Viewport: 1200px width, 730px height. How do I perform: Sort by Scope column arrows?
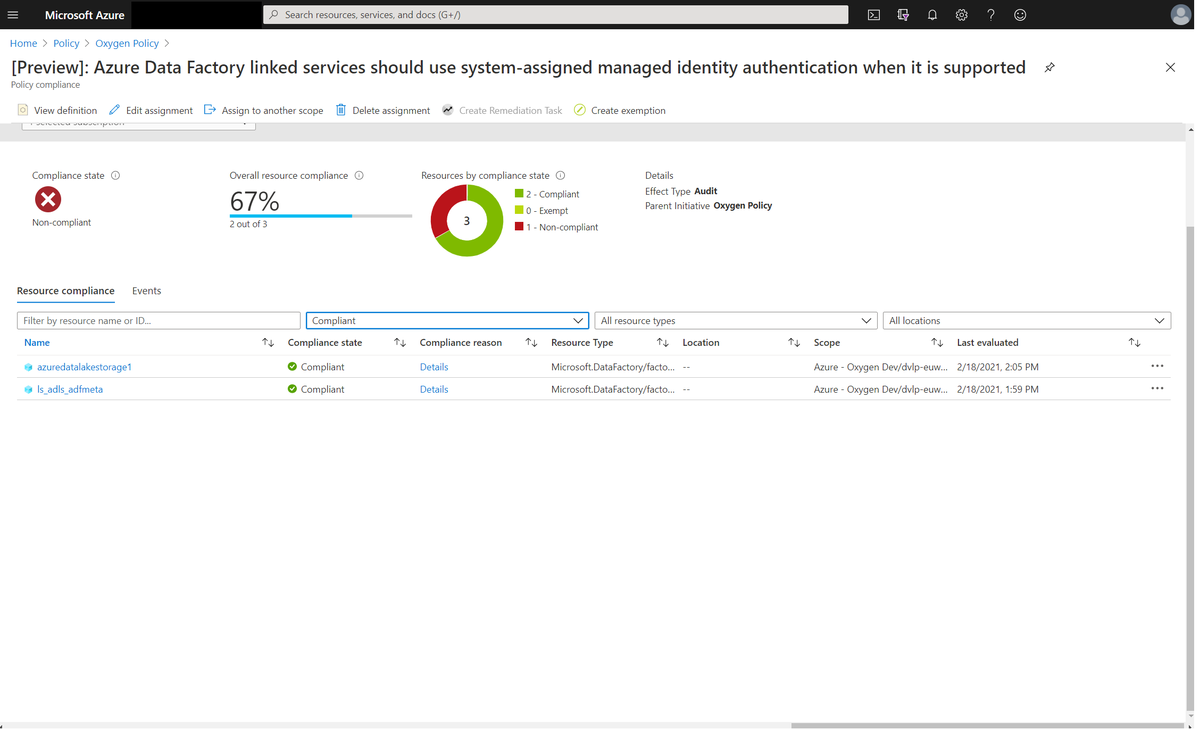(937, 343)
